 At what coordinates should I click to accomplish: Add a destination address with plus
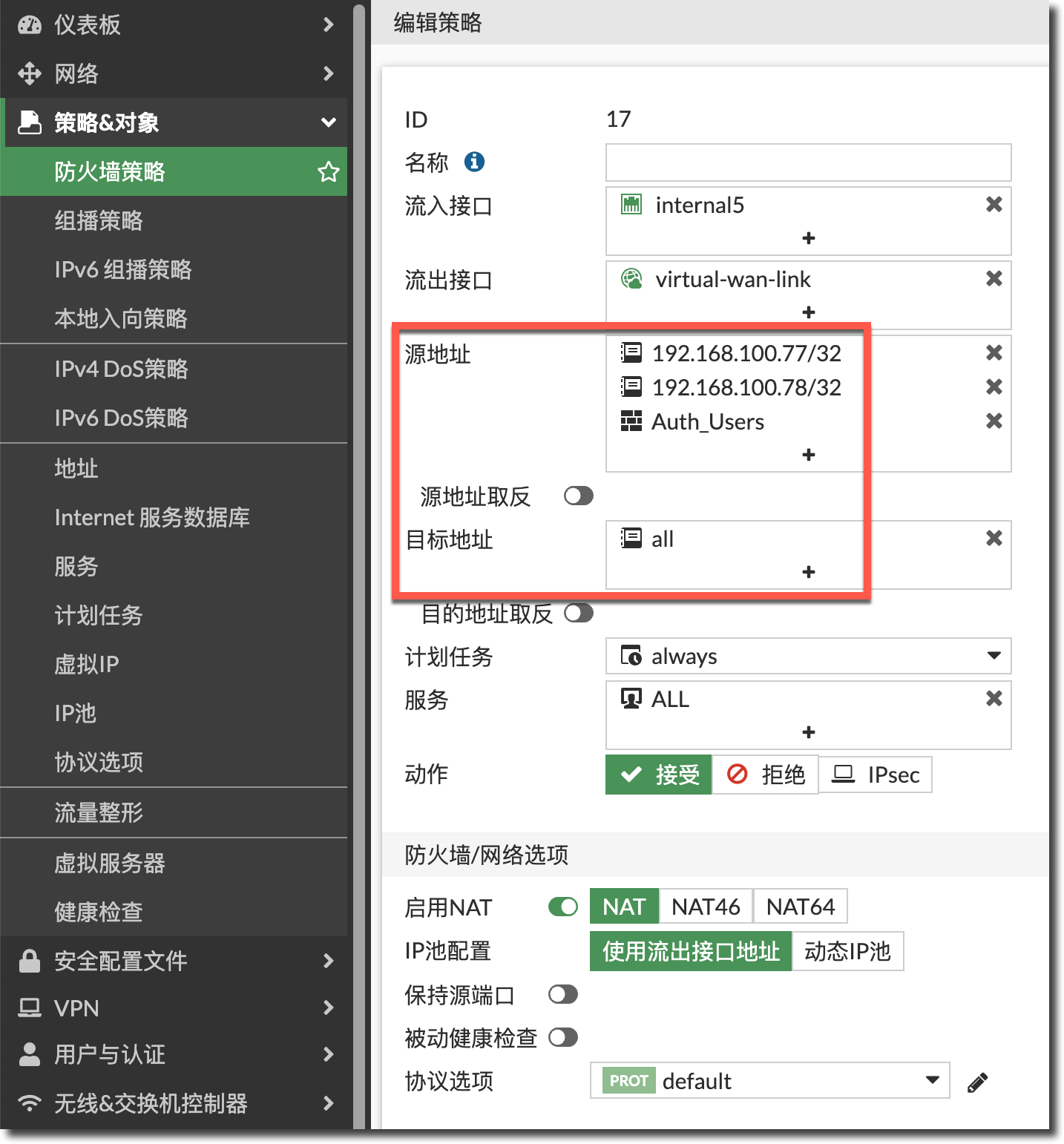click(809, 572)
